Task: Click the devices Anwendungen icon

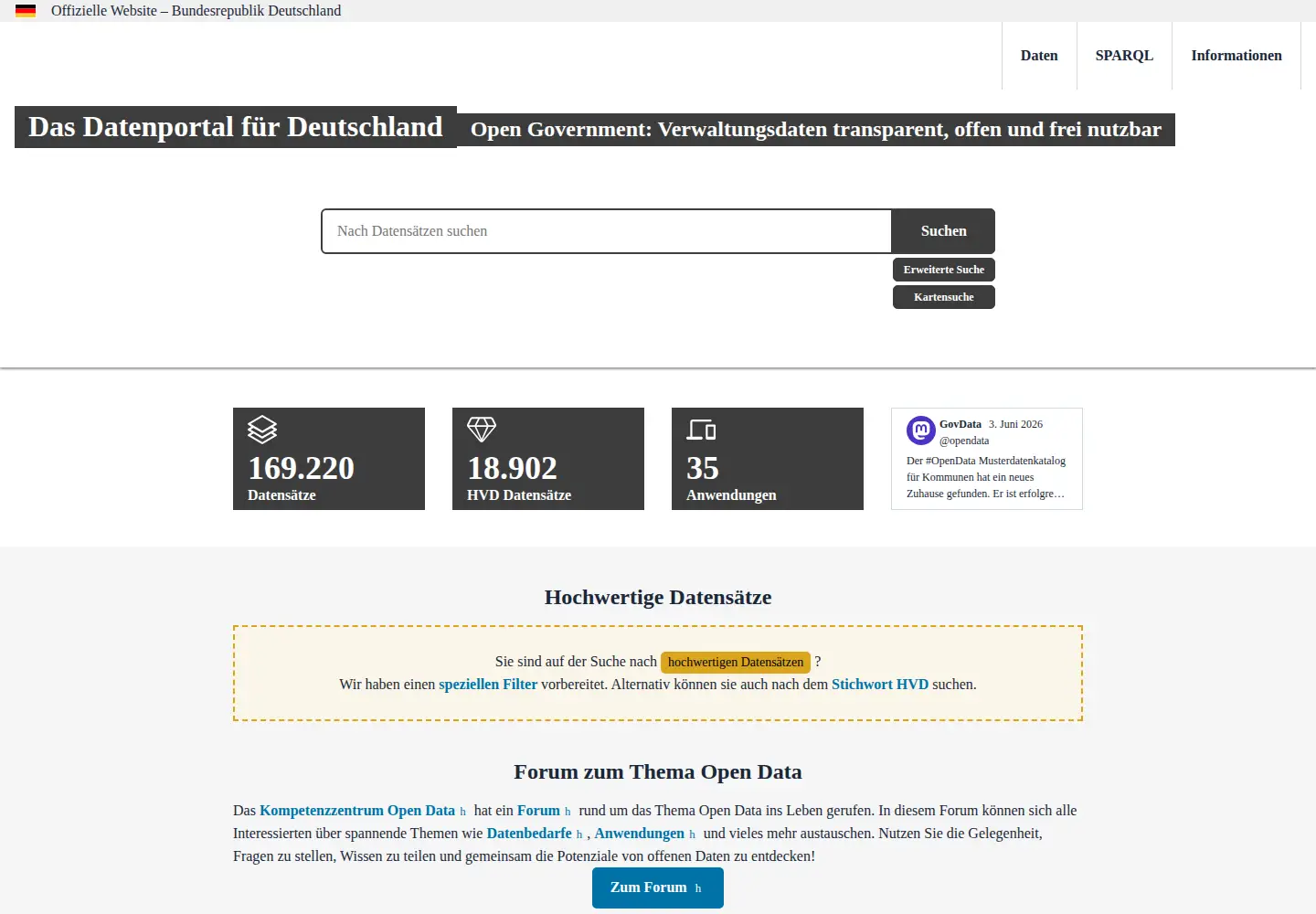Action: click(x=701, y=430)
